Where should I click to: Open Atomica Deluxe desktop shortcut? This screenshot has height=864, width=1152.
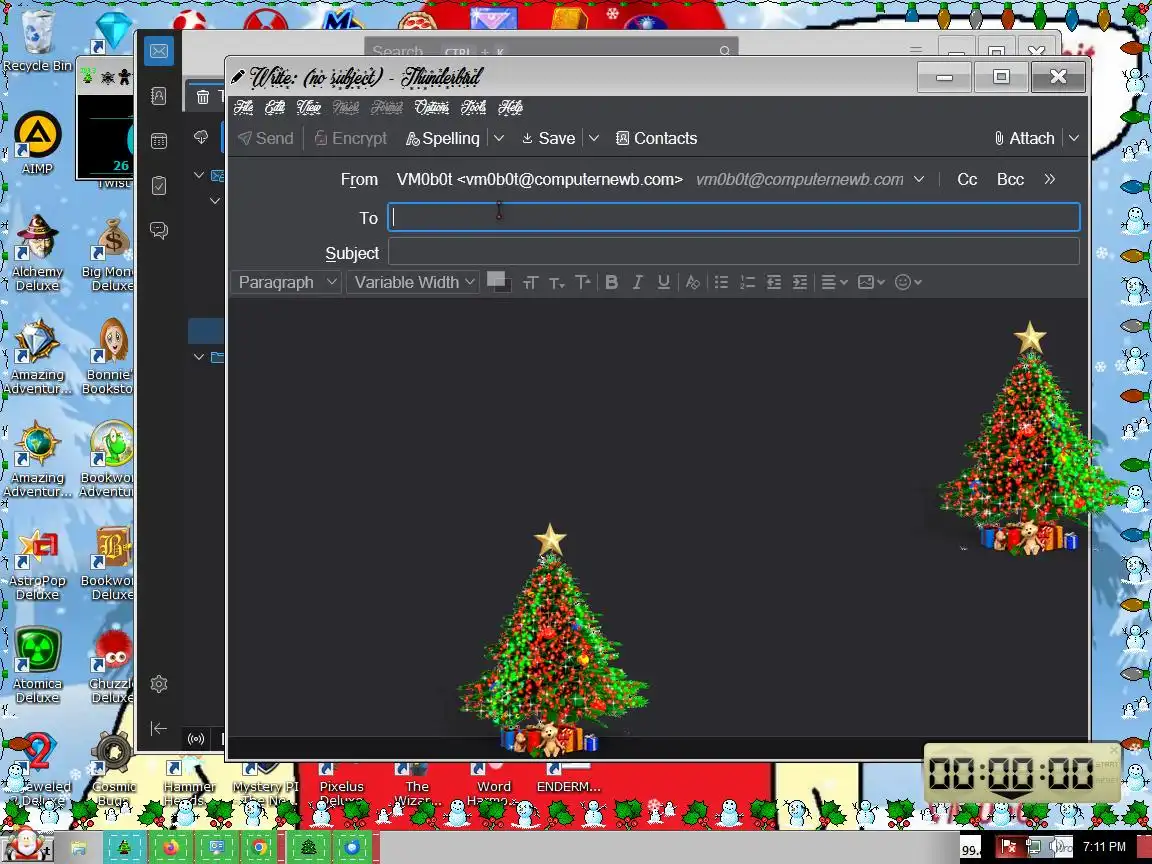point(37,665)
